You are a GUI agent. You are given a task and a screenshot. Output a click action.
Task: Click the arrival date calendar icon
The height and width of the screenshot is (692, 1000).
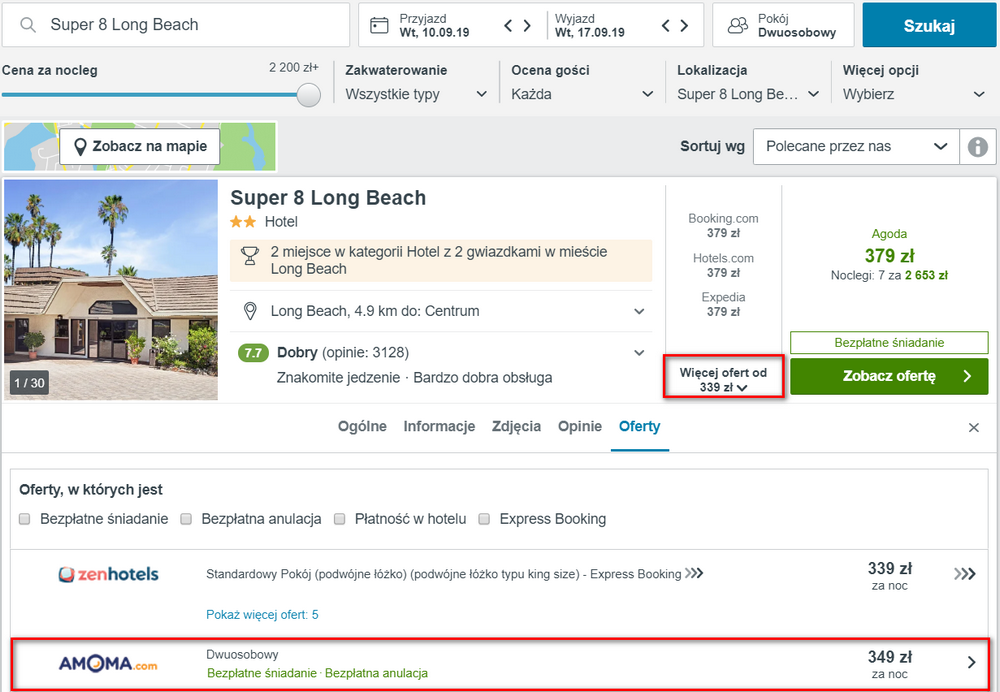tap(379, 26)
